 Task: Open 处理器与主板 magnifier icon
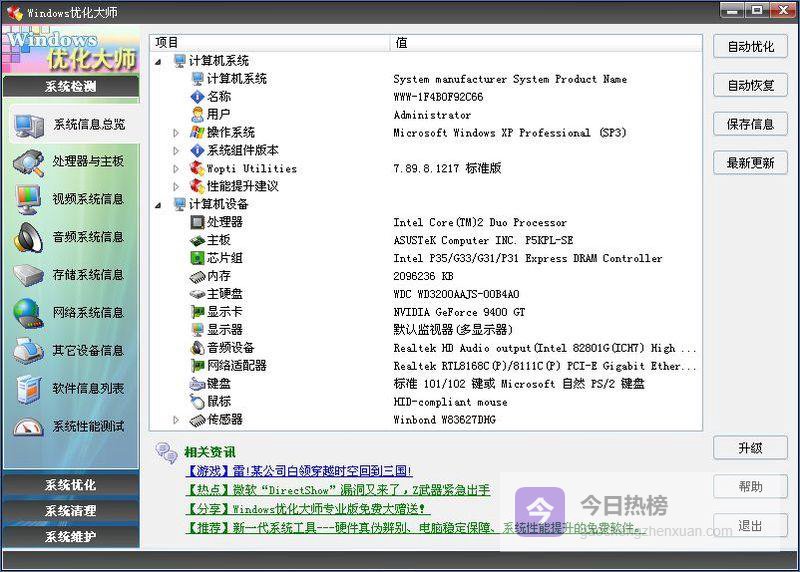pyautogui.click(x=28, y=162)
